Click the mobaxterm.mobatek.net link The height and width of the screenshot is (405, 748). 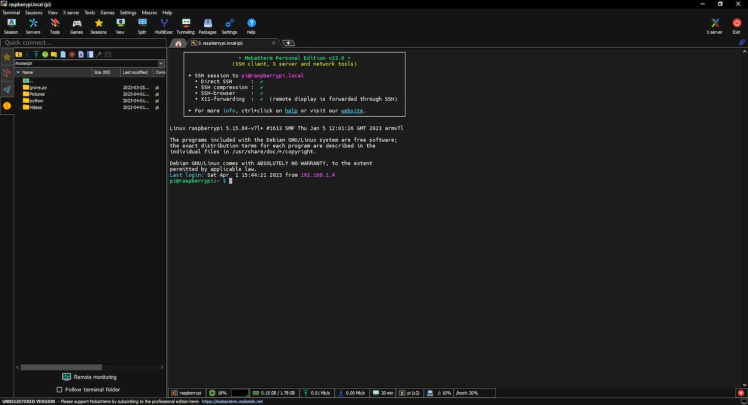234,401
